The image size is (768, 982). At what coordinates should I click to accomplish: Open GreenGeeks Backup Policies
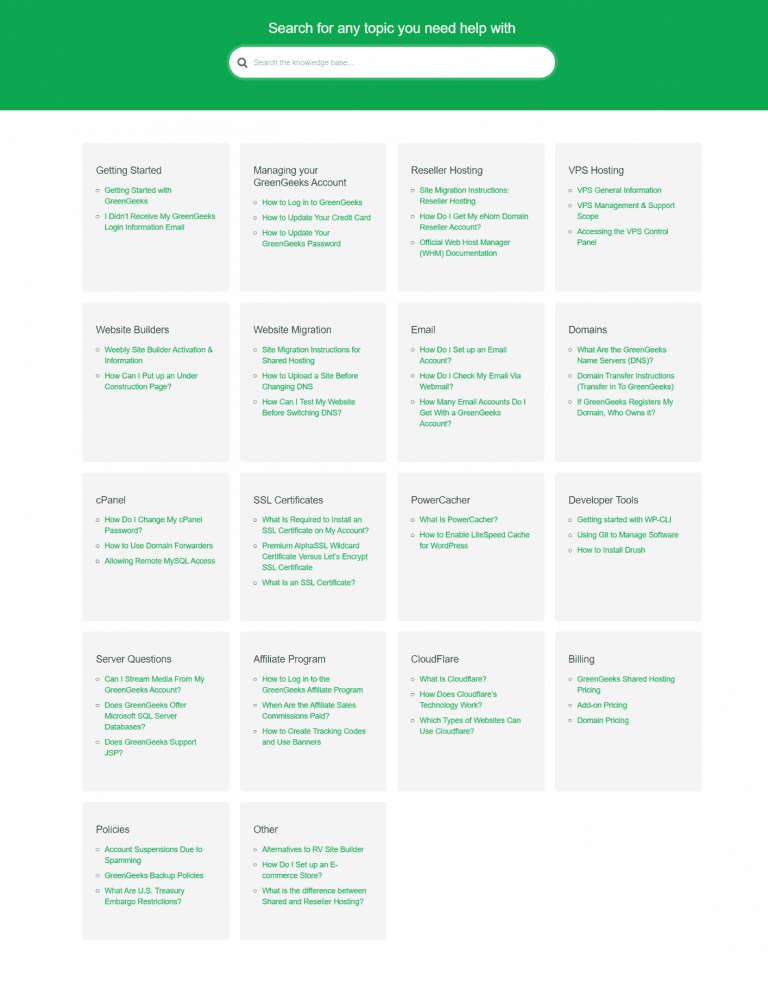click(154, 876)
